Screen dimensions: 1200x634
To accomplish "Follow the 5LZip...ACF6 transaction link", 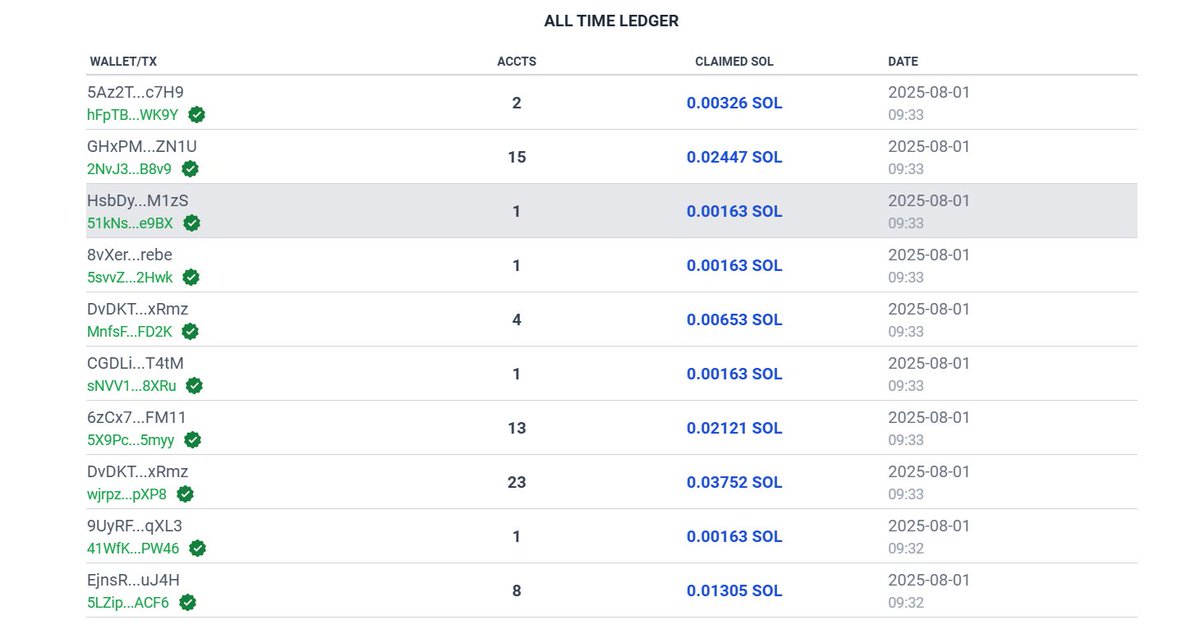I will 128,603.
